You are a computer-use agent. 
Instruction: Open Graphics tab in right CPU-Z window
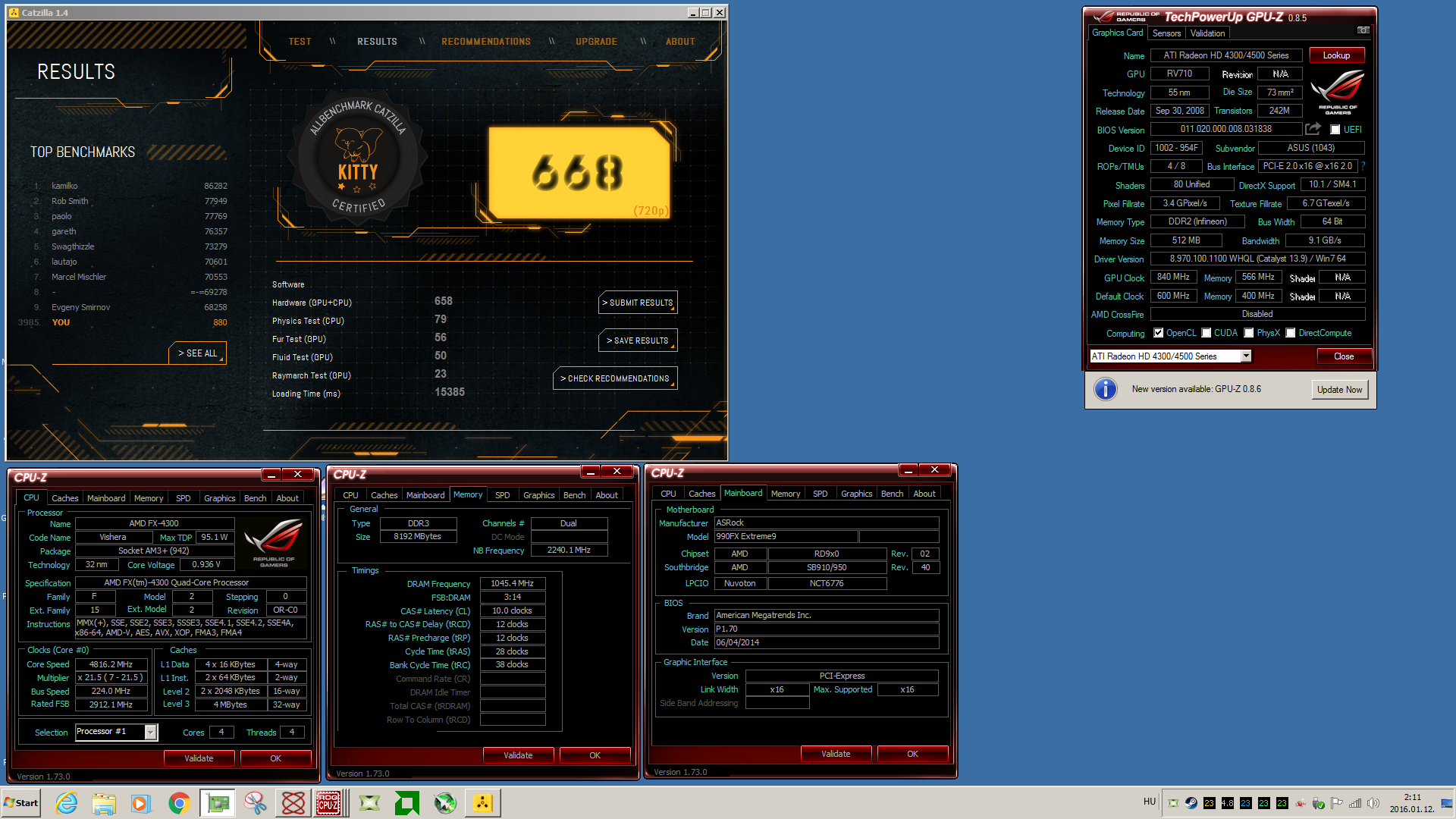click(x=856, y=494)
